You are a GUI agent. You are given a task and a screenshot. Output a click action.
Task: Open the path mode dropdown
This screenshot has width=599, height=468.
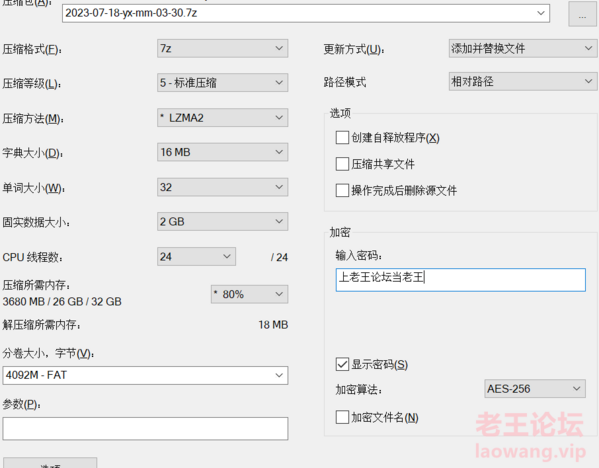(523, 81)
